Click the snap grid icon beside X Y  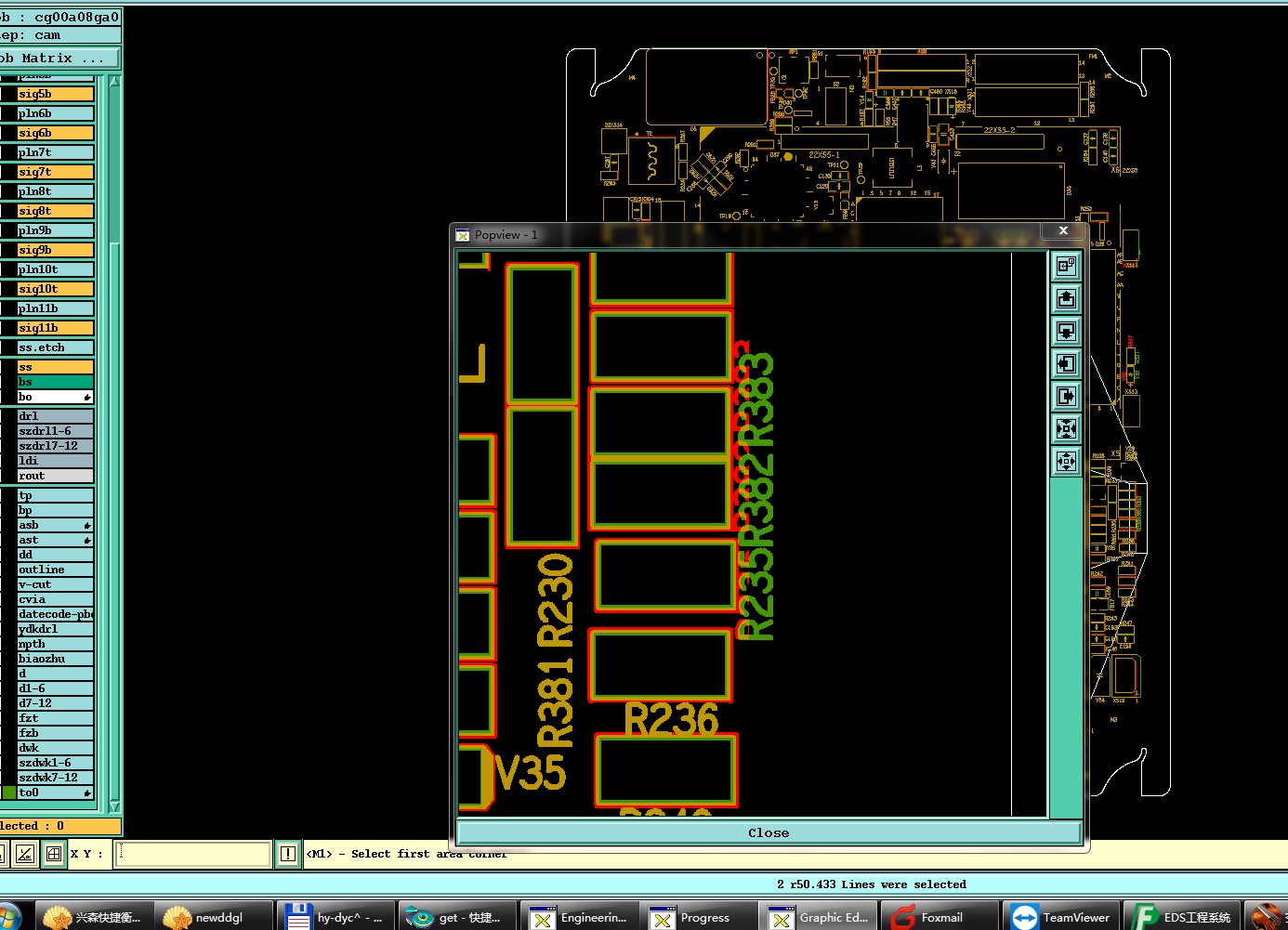click(x=54, y=854)
